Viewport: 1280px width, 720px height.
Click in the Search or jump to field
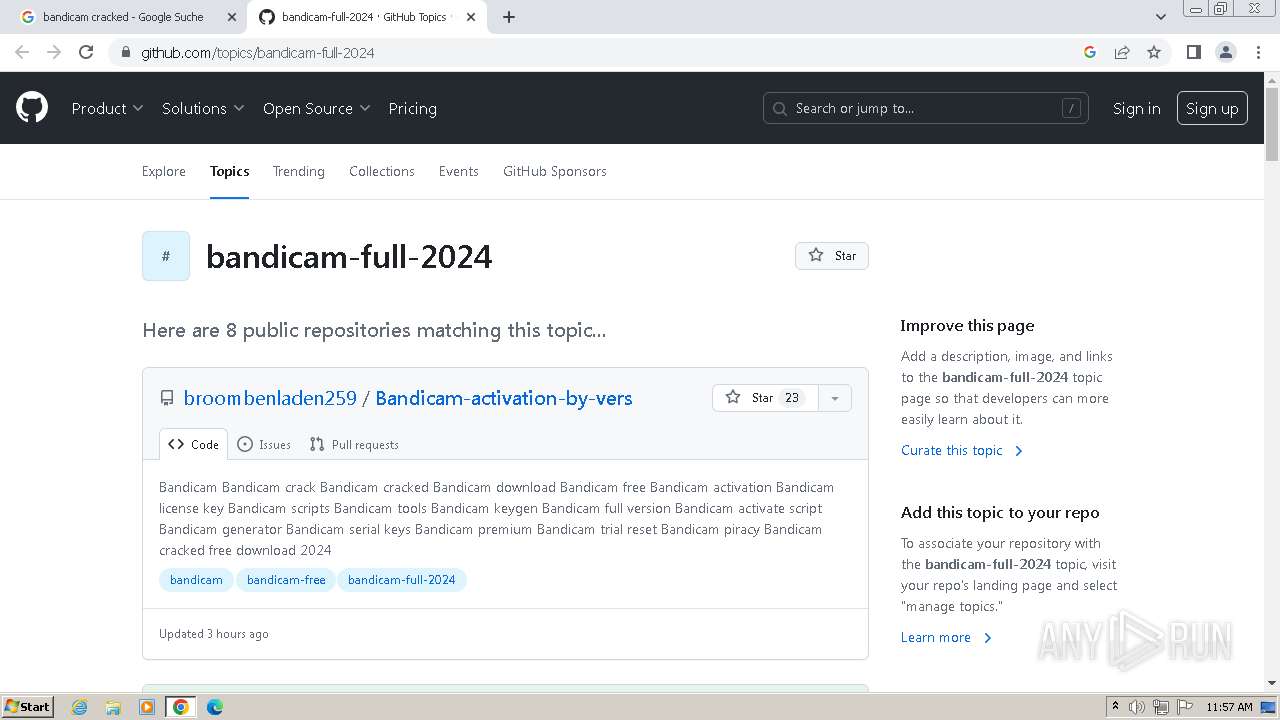click(x=925, y=108)
